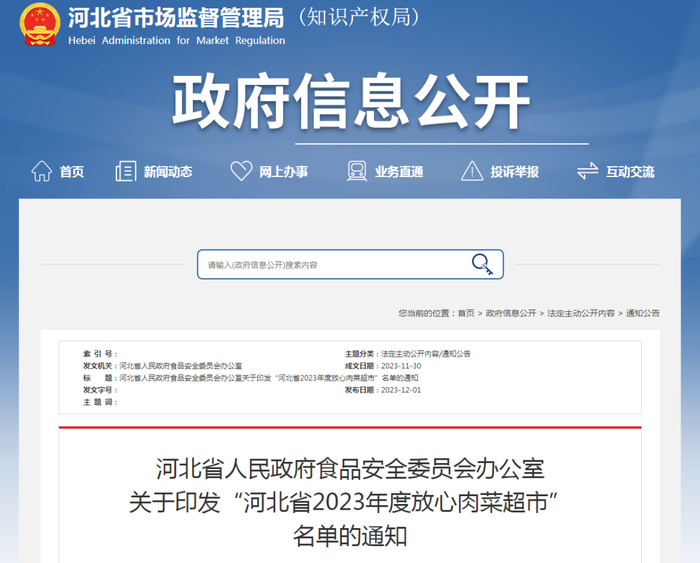Image resolution: width=700 pixels, height=563 pixels.
Task: Click the 索引号 label
Action: coord(100,354)
